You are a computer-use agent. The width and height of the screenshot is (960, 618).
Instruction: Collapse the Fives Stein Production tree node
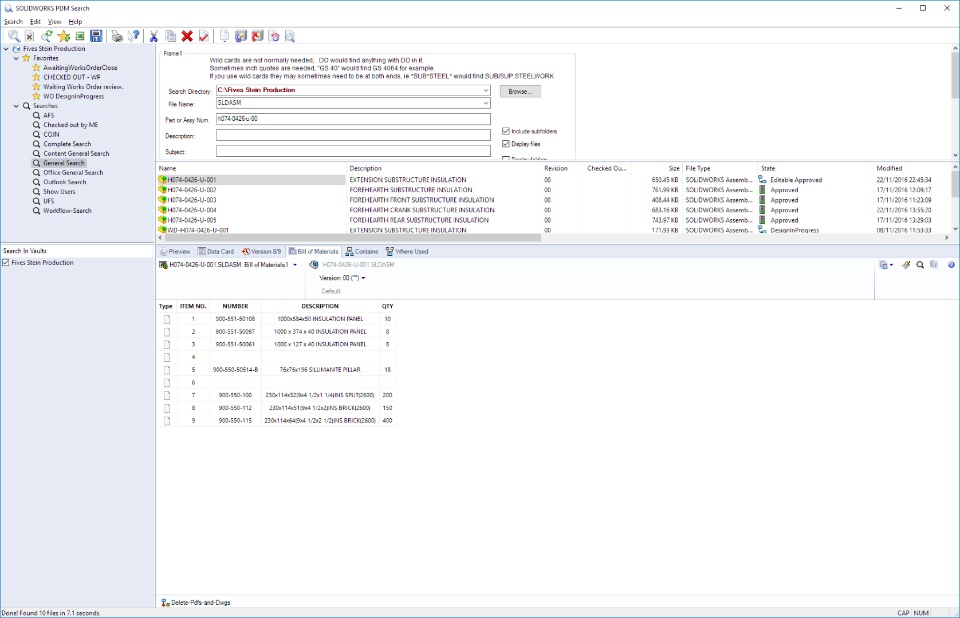(x=6, y=48)
